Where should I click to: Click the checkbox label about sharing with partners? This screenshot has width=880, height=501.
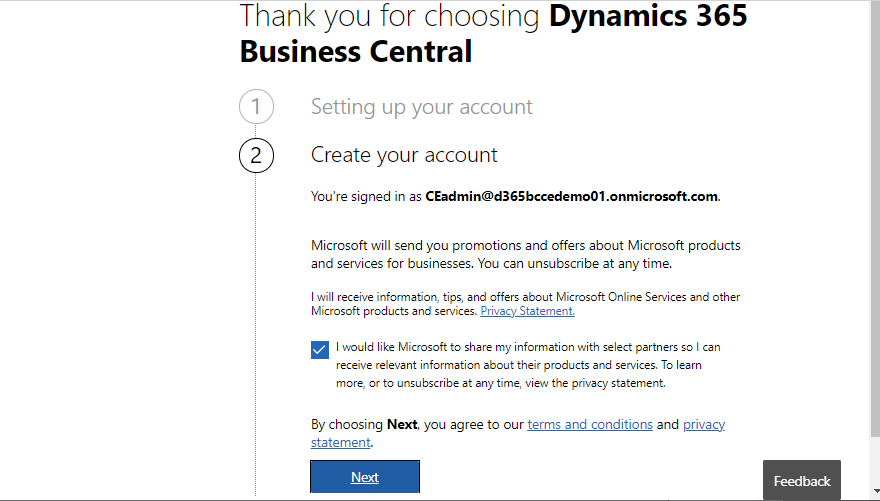[528, 365]
